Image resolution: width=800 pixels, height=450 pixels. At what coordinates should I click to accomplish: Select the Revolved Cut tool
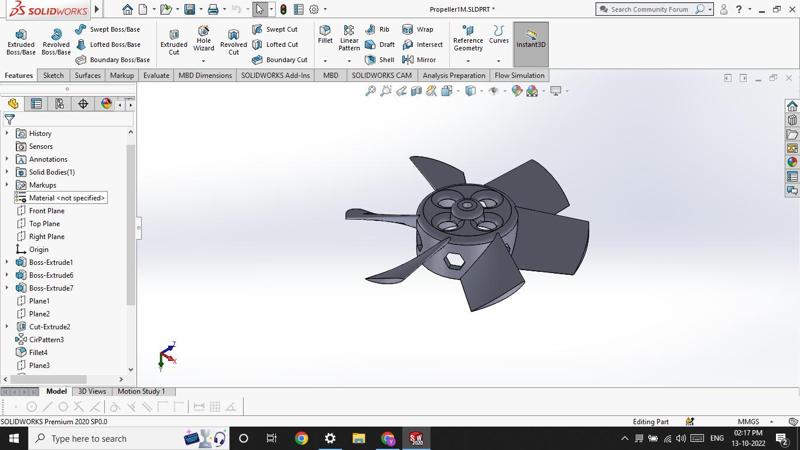click(234, 41)
